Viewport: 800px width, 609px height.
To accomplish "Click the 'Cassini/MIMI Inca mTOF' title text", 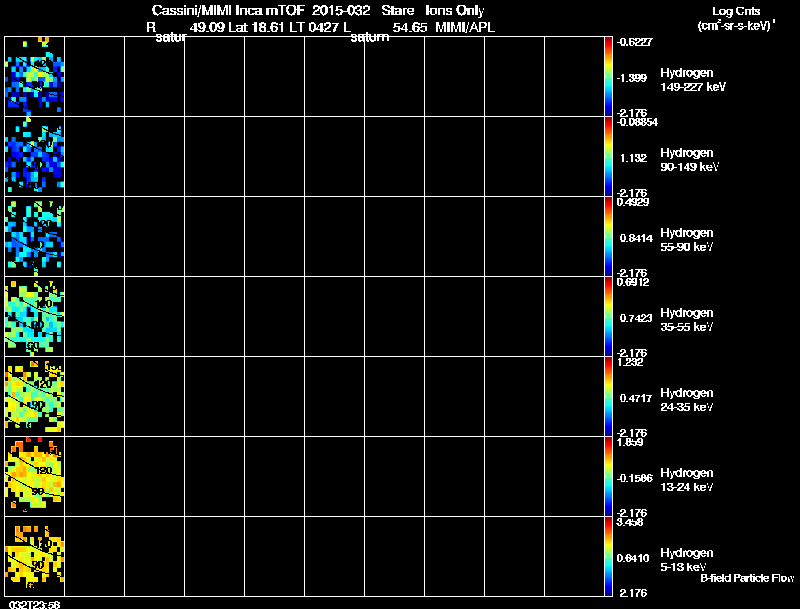I will (228, 11).
